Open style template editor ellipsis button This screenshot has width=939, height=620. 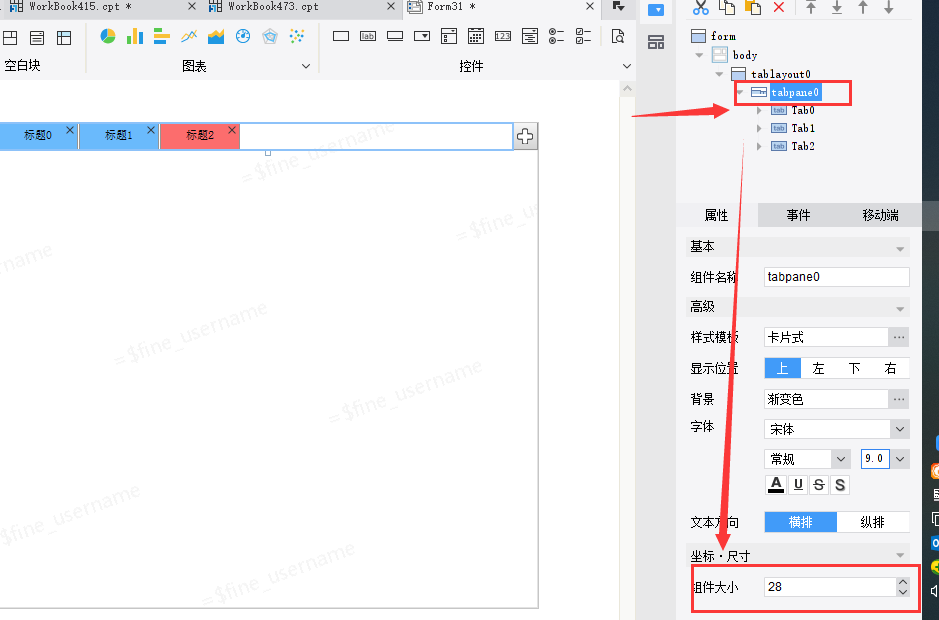(x=899, y=337)
